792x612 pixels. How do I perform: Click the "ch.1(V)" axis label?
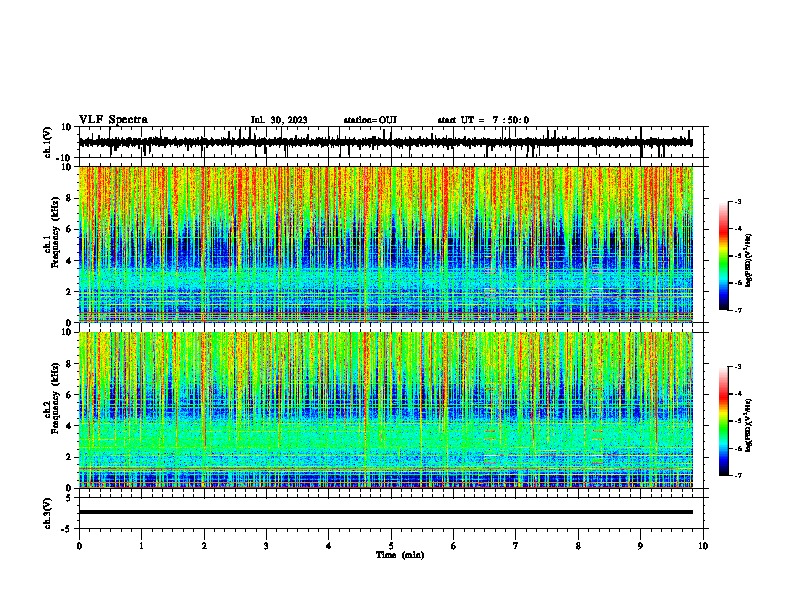[x=48, y=142]
